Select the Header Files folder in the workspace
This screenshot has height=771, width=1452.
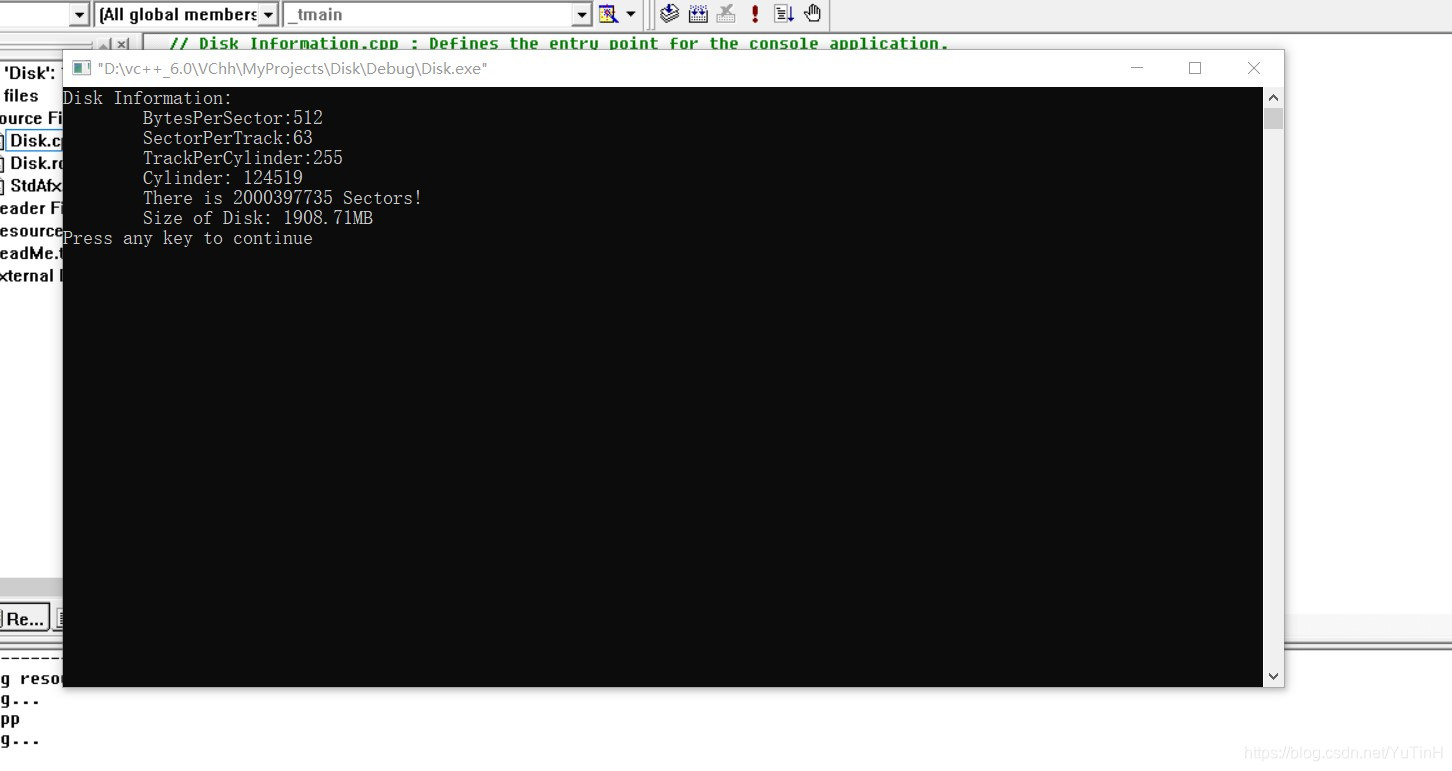[x=31, y=208]
